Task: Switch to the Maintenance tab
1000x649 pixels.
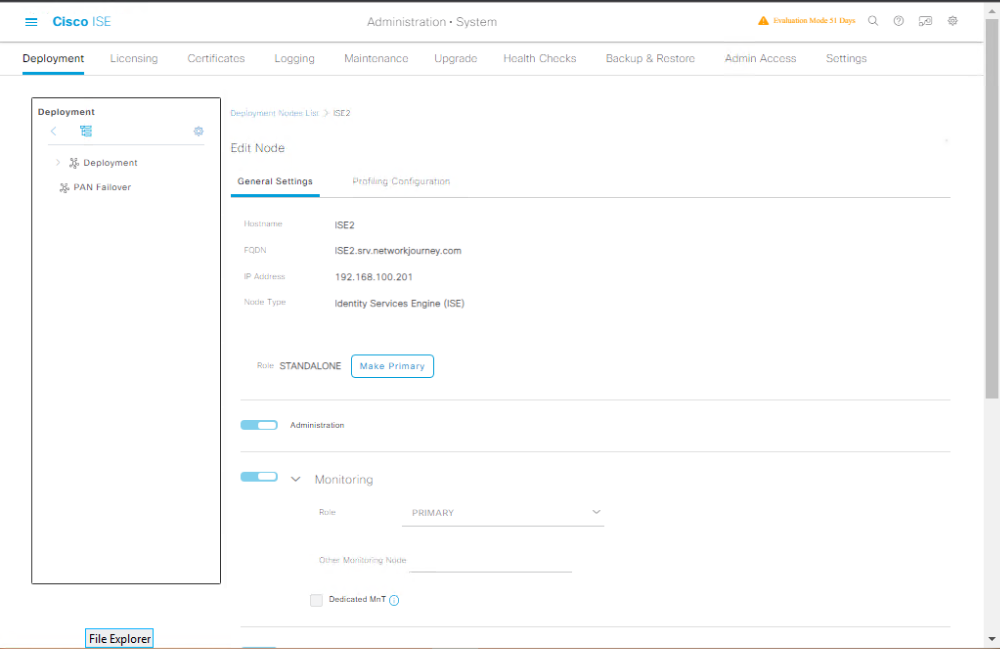Action: coord(376,58)
